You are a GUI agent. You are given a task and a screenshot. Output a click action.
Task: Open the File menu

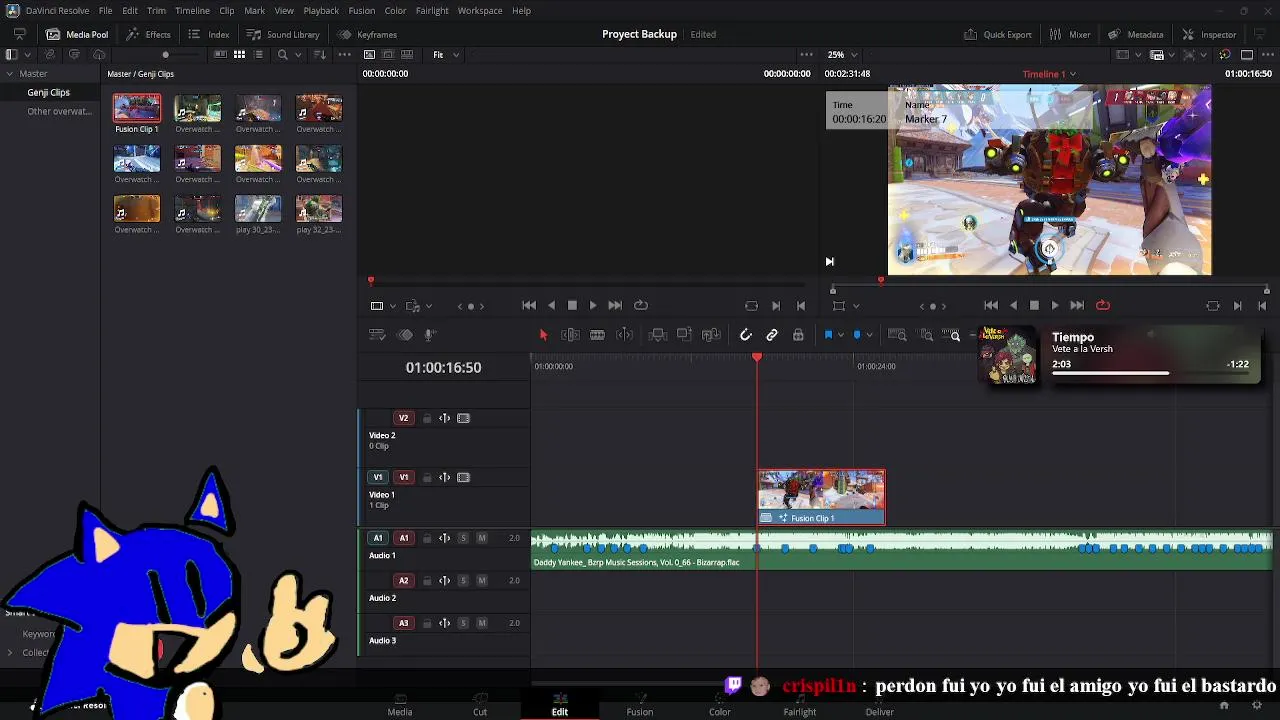coord(105,10)
